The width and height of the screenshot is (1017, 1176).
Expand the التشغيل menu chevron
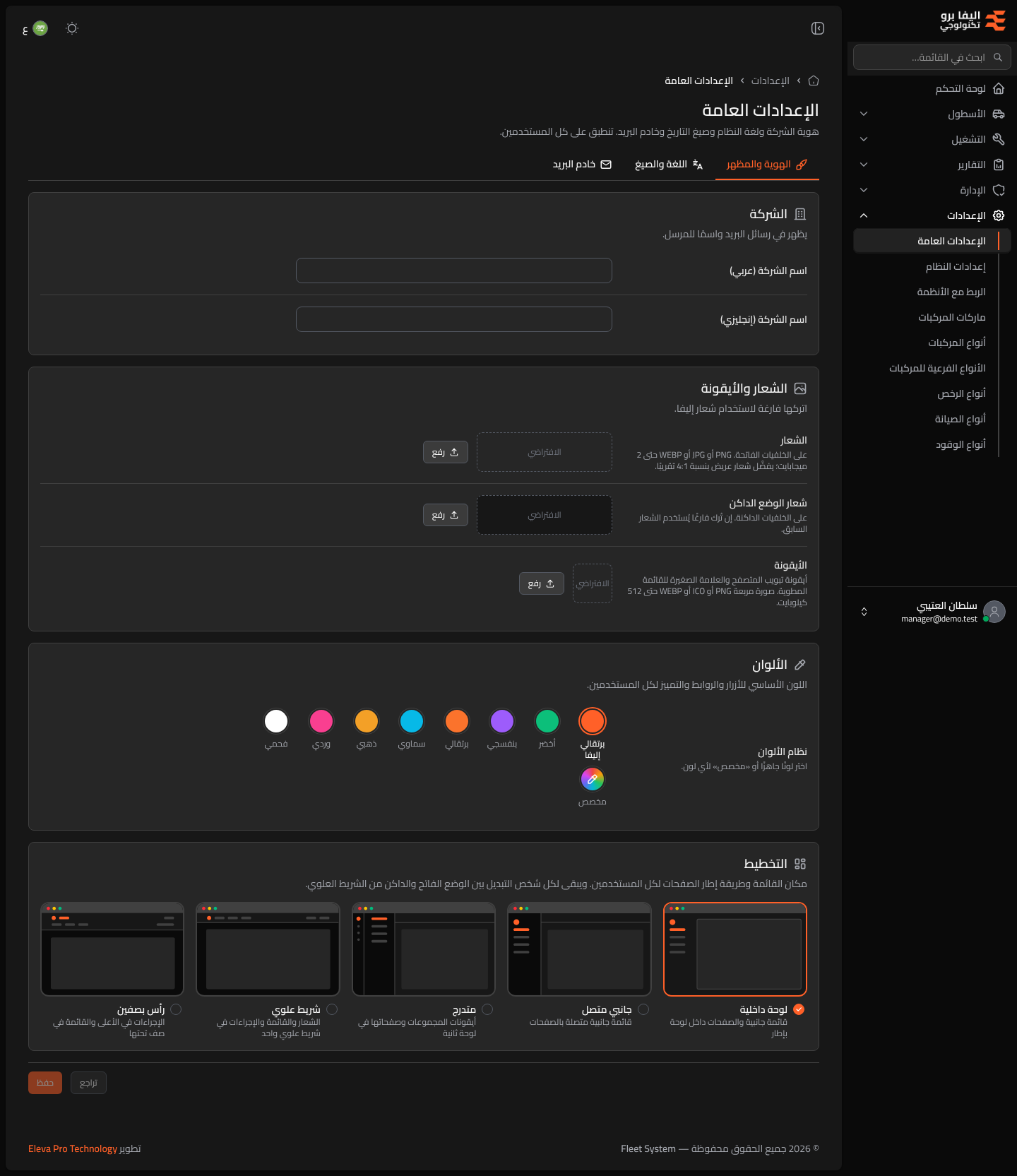click(x=864, y=139)
